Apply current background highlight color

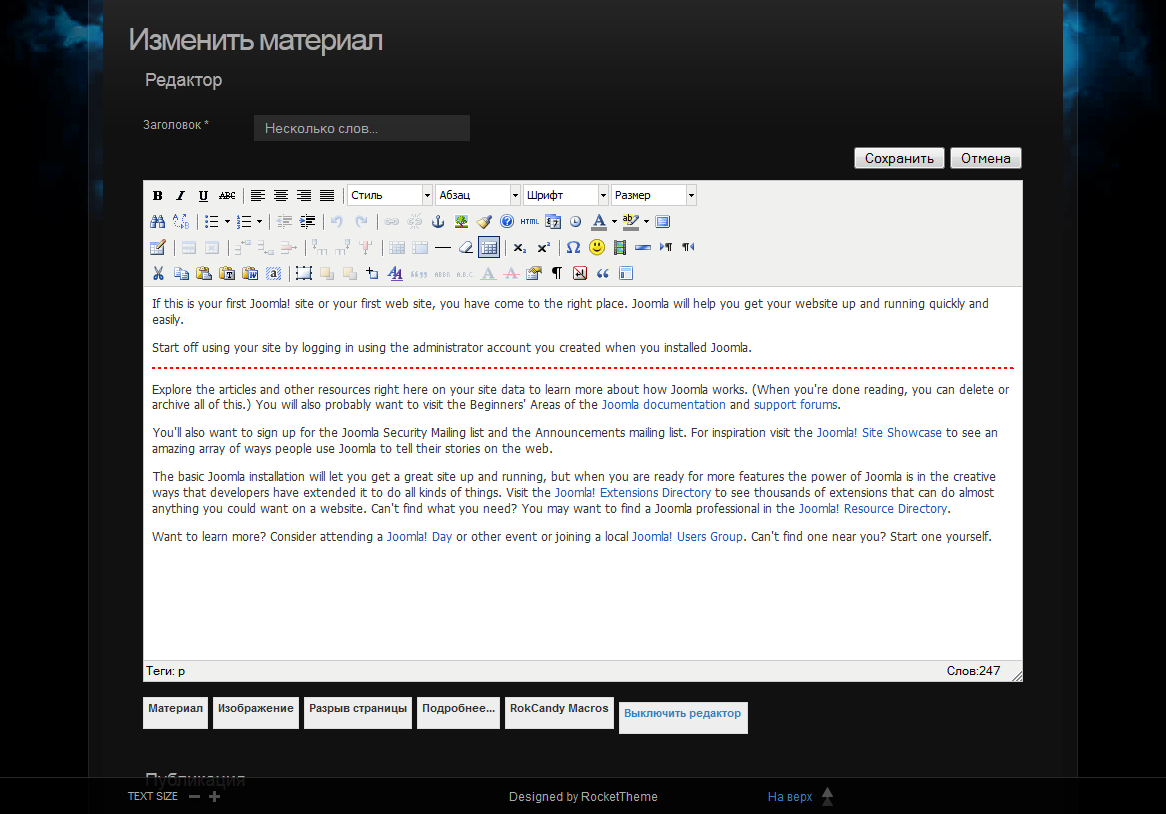[631, 222]
